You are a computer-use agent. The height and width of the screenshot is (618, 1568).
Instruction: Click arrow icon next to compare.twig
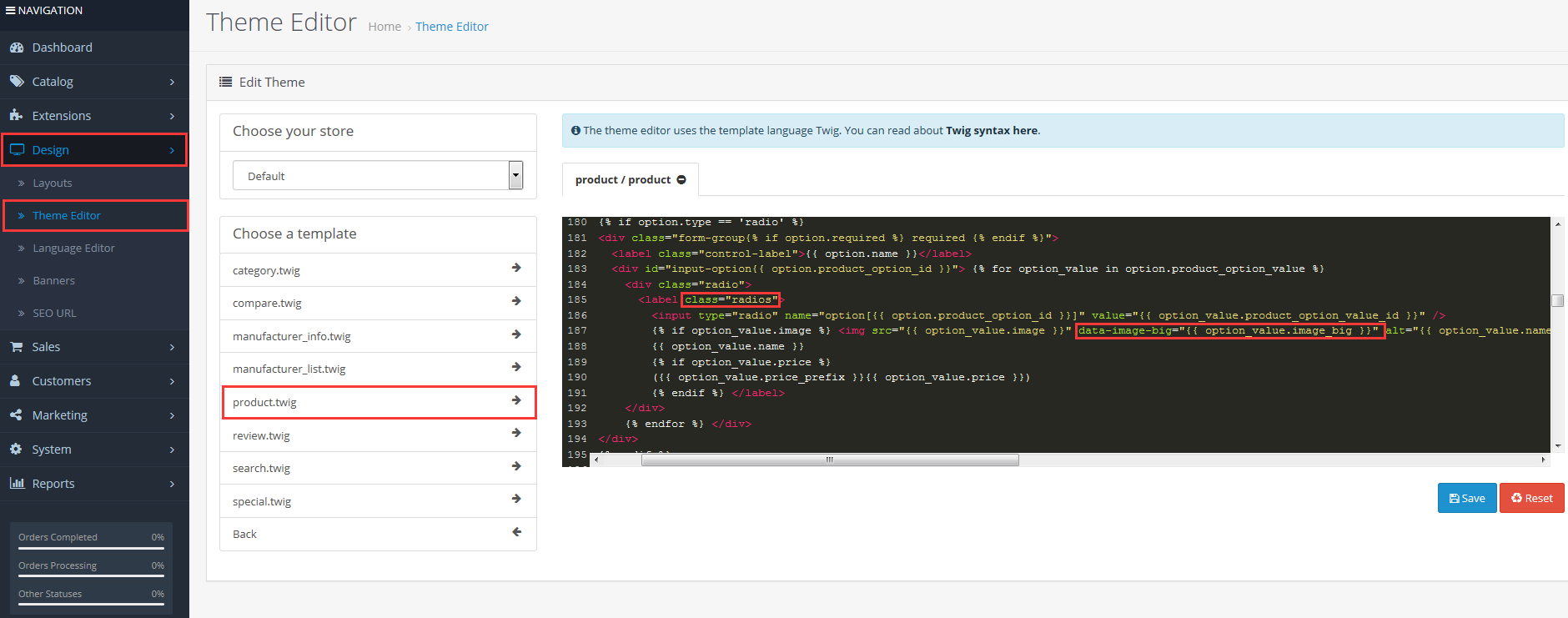click(x=516, y=301)
